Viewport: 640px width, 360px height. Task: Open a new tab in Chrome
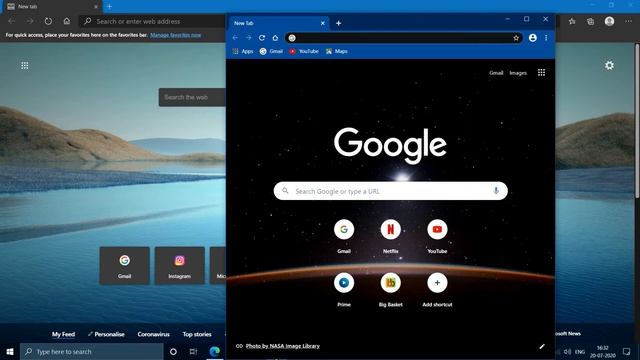pyautogui.click(x=338, y=23)
